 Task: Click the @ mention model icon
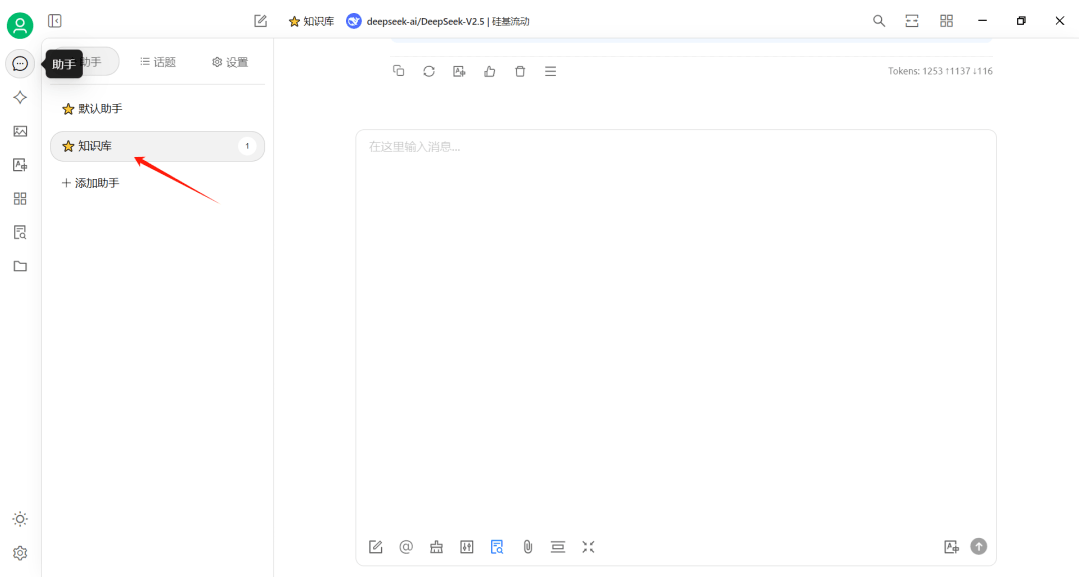[x=406, y=547]
